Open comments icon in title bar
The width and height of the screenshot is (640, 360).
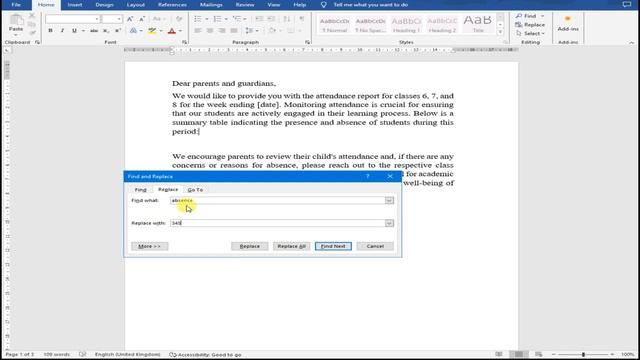point(627,4)
